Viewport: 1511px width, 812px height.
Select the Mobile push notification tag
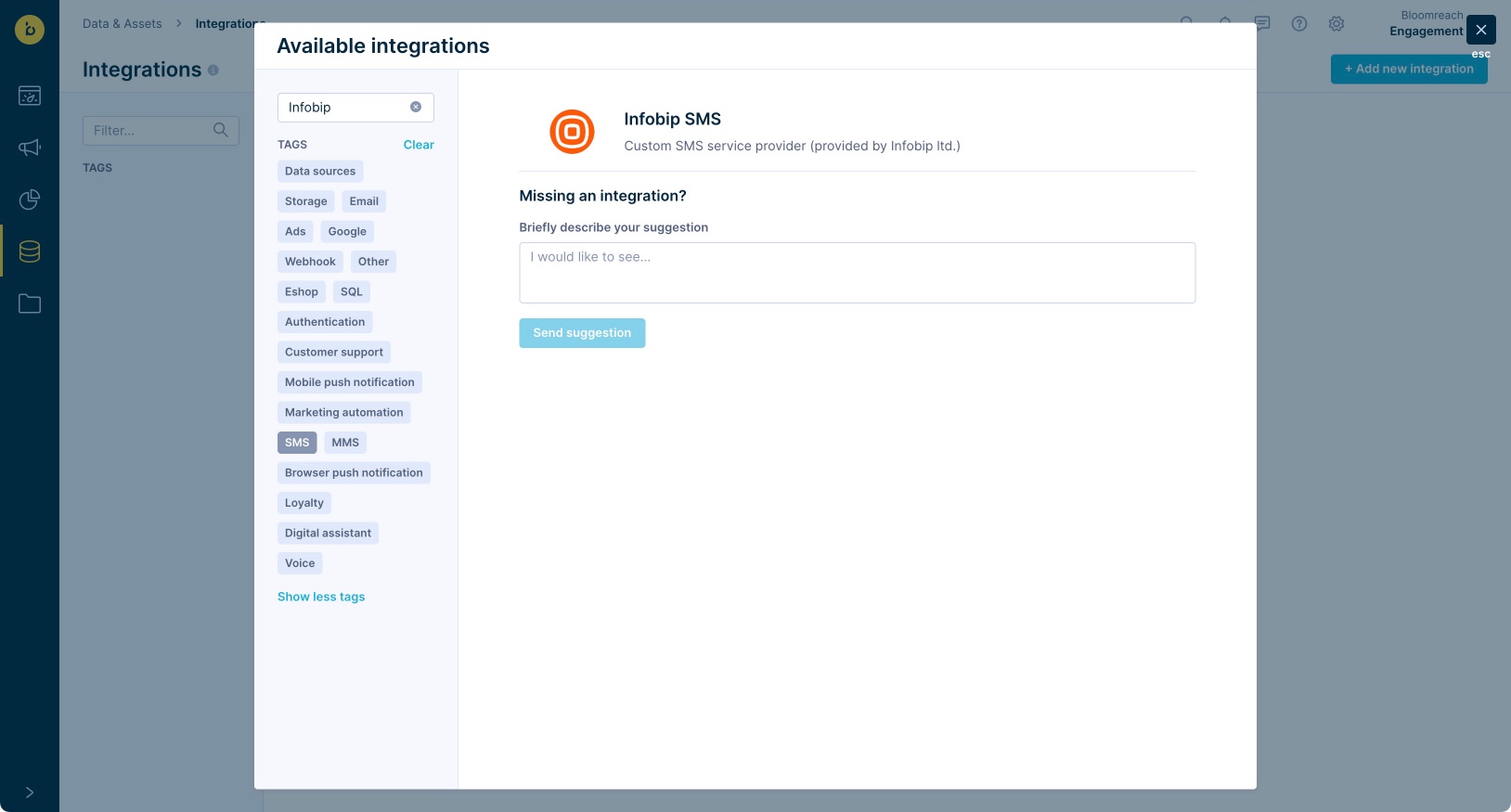pyautogui.click(x=350, y=382)
